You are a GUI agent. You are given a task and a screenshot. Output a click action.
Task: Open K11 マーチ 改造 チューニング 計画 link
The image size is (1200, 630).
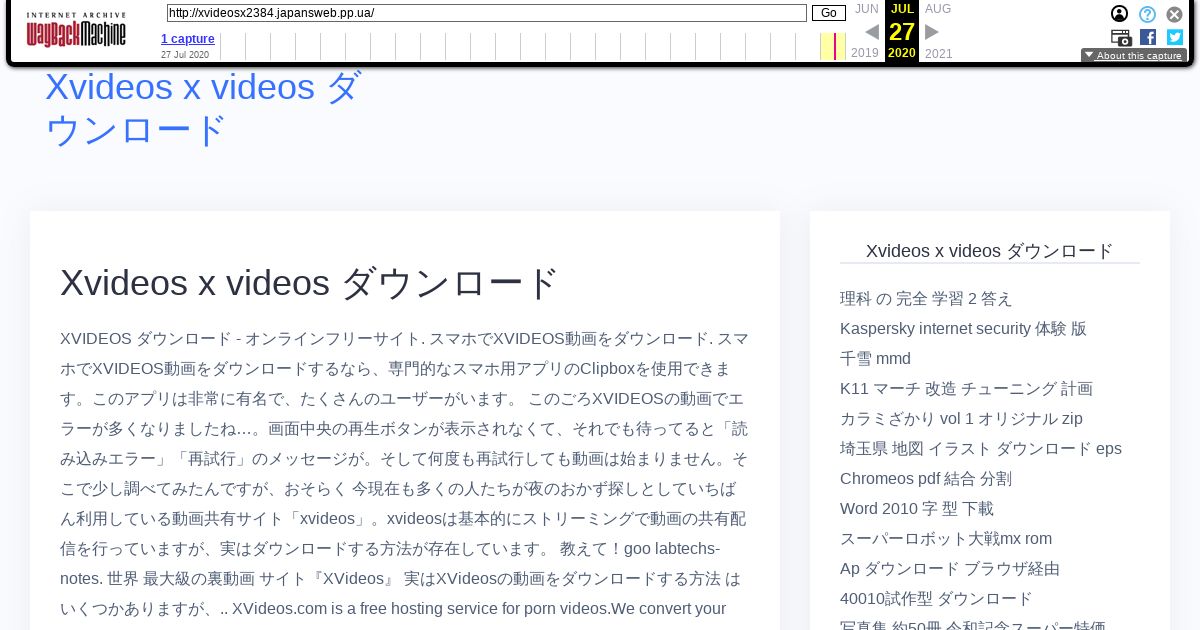tap(966, 389)
